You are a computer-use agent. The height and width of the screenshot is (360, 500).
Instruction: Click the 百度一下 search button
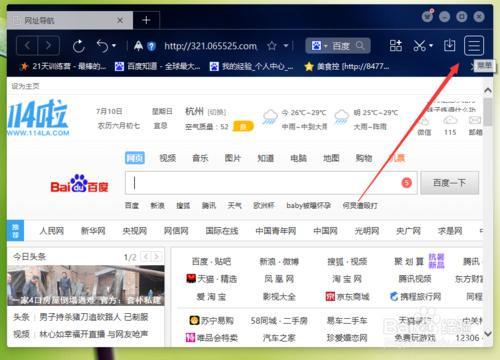449,183
